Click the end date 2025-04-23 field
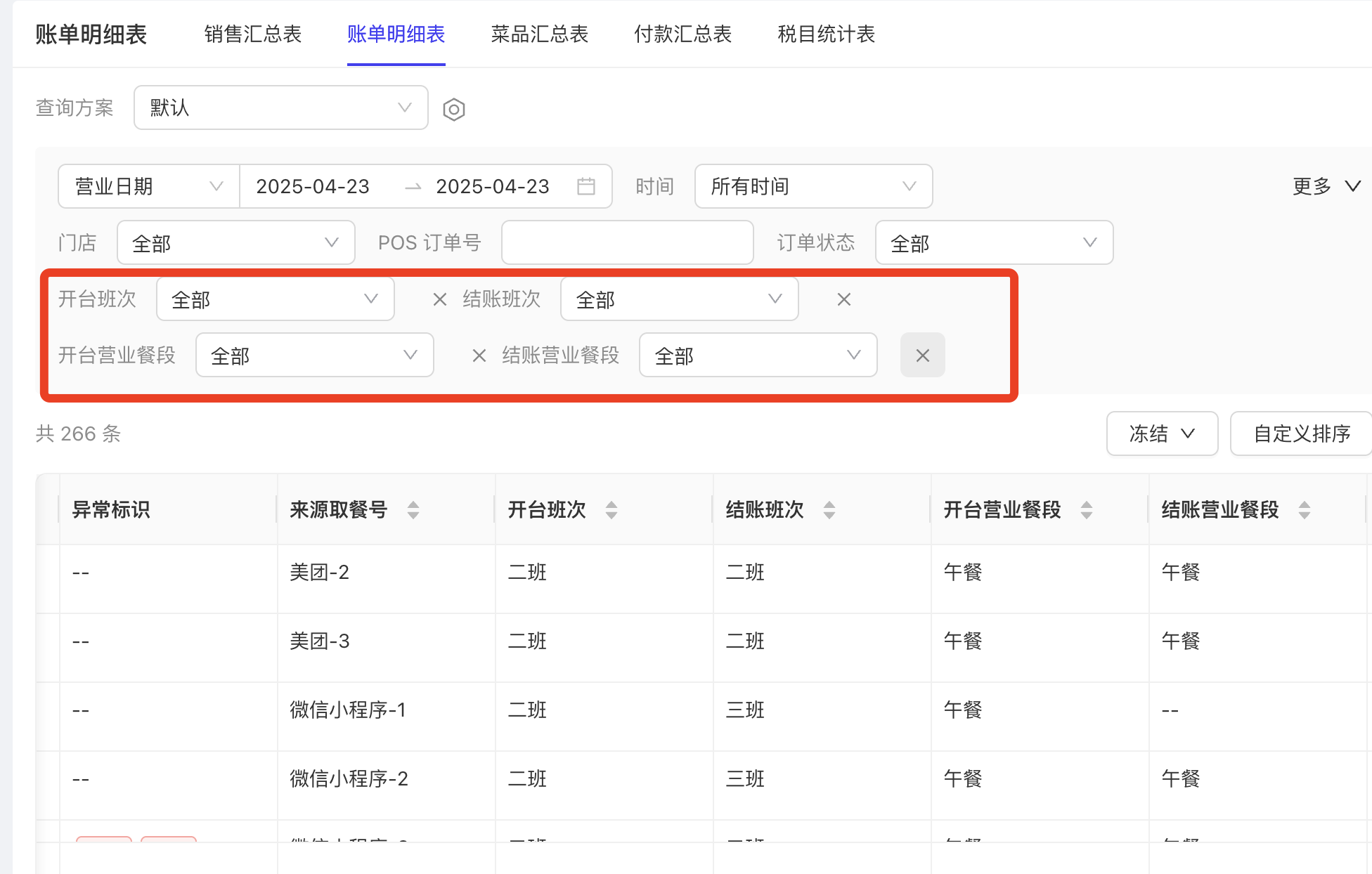 [x=493, y=186]
